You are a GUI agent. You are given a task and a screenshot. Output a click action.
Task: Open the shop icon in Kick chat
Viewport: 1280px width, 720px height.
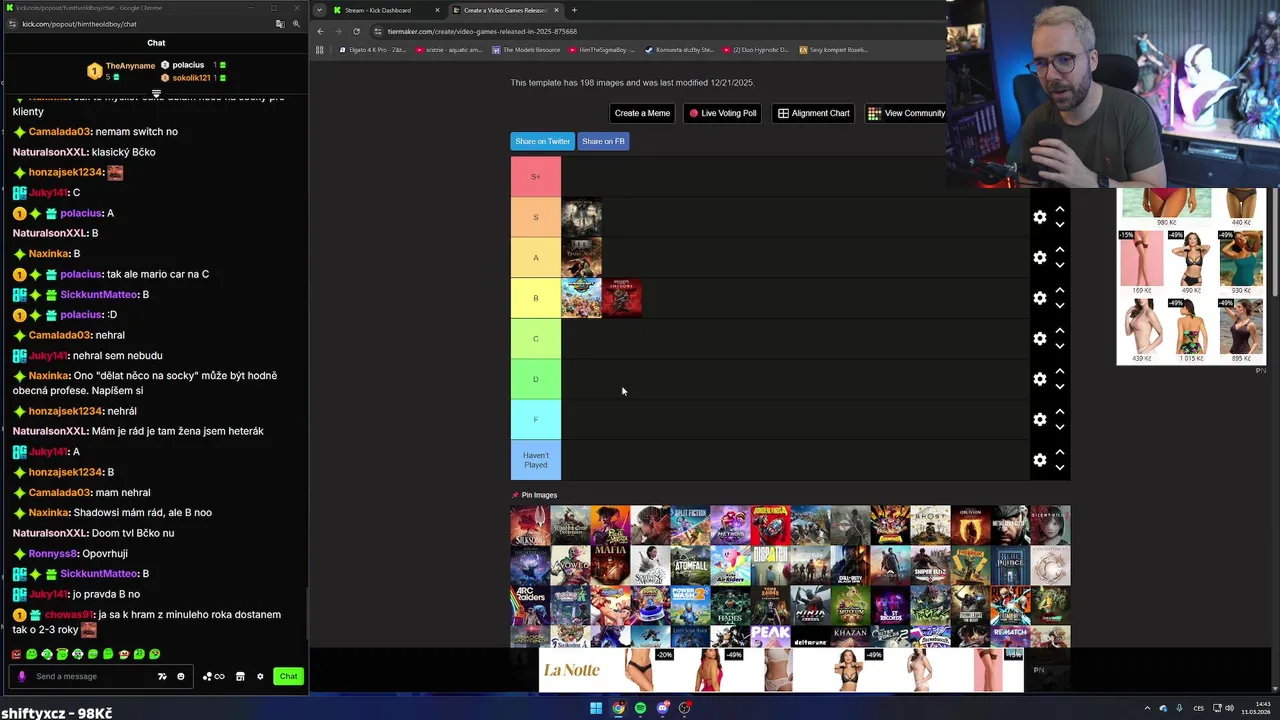click(x=240, y=676)
